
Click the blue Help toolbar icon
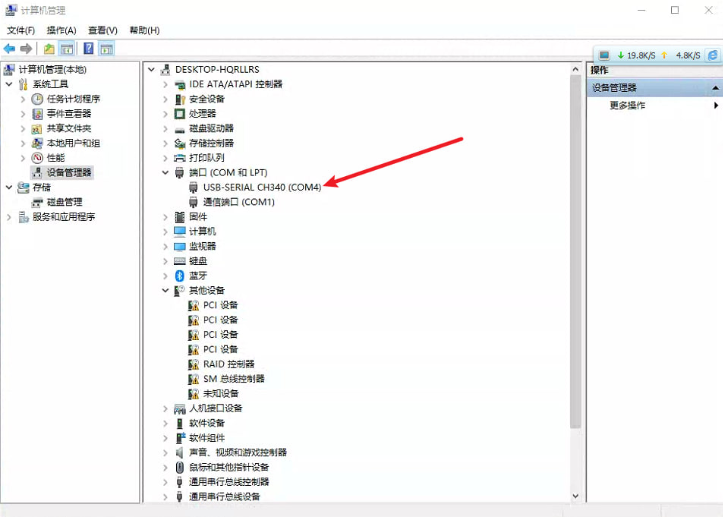click(89, 48)
